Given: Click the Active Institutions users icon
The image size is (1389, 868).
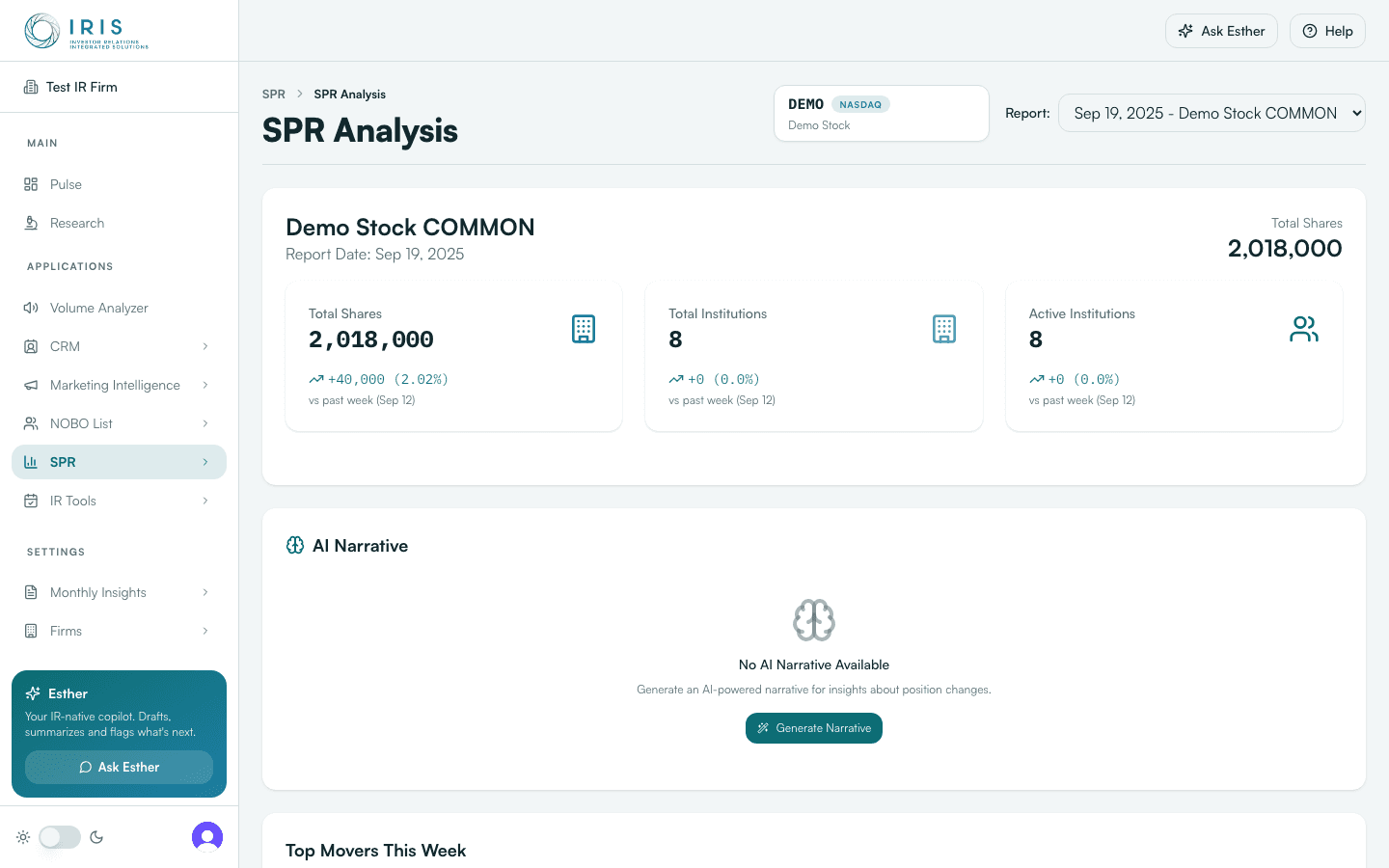Looking at the screenshot, I should [x=1304, y=329].
